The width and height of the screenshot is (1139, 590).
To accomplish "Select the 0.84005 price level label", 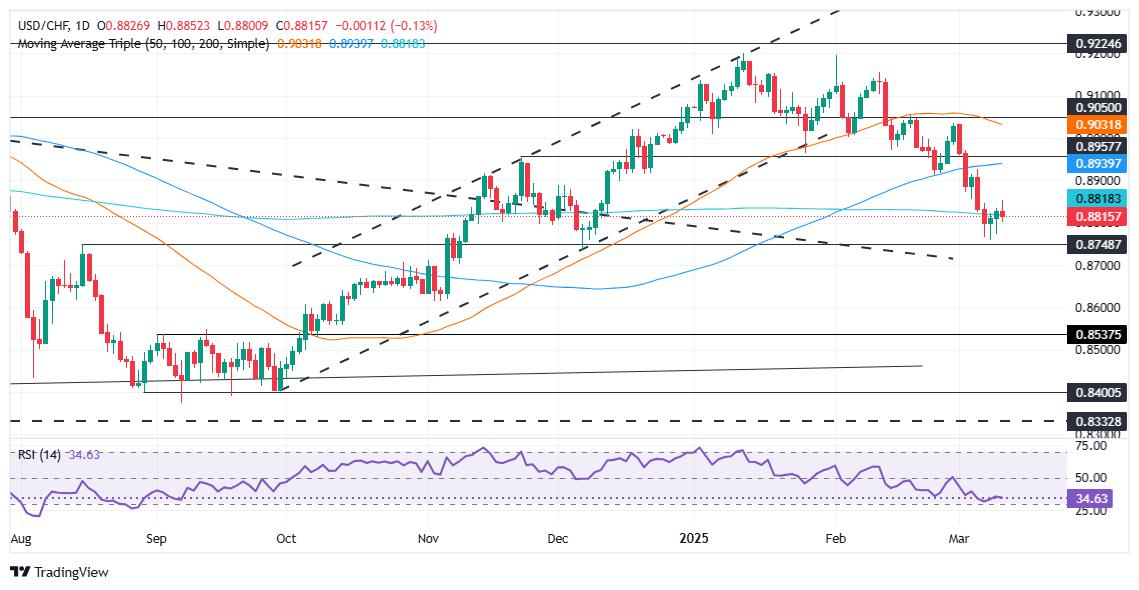I will coord(1097,393).
